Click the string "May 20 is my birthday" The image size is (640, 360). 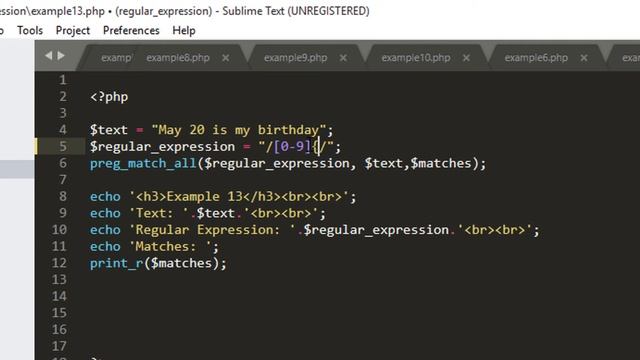pos(239,130)
